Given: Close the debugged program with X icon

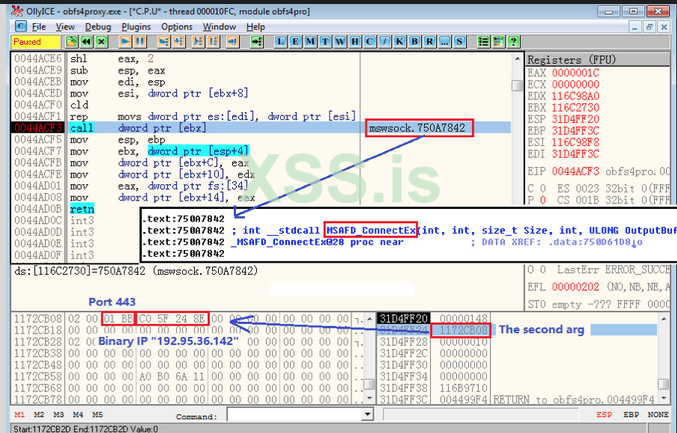Looking at the screenshot, I should (x=101, y=42).
